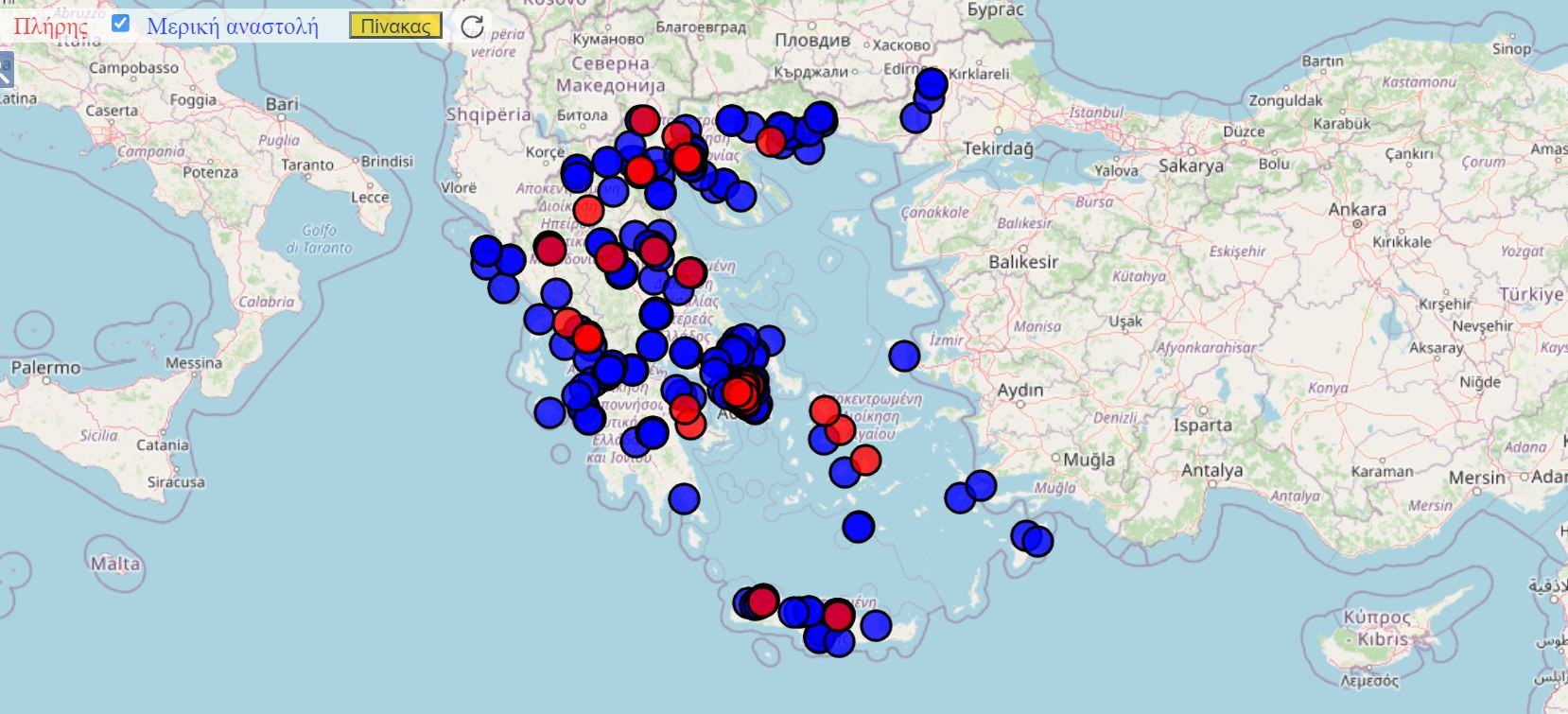Click the Brindisi city label
The height and width of the screenshot is (714, 1568).
point(387,162)
